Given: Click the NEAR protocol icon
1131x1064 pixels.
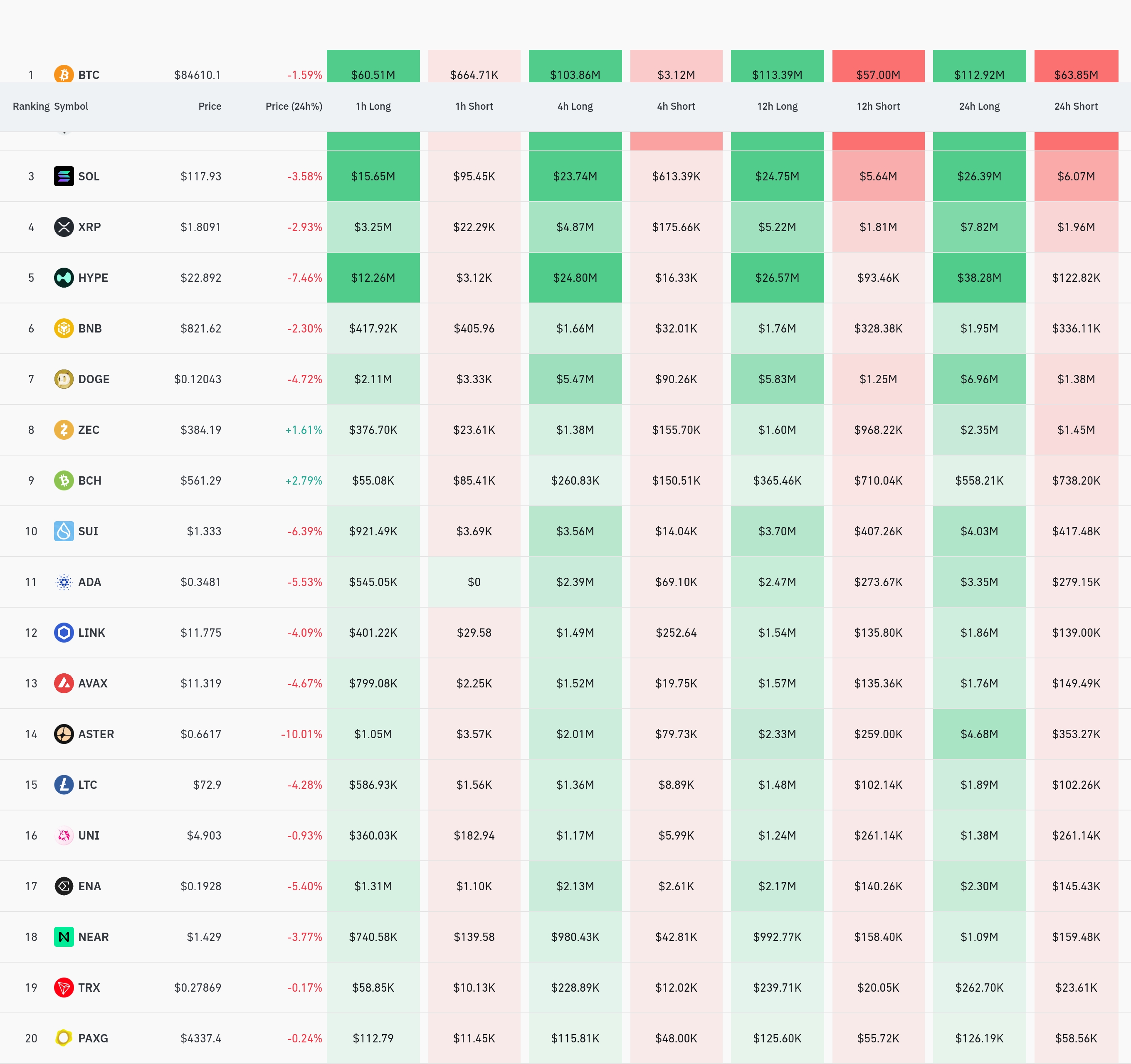Looking at the screenshot, I should 64,937.
